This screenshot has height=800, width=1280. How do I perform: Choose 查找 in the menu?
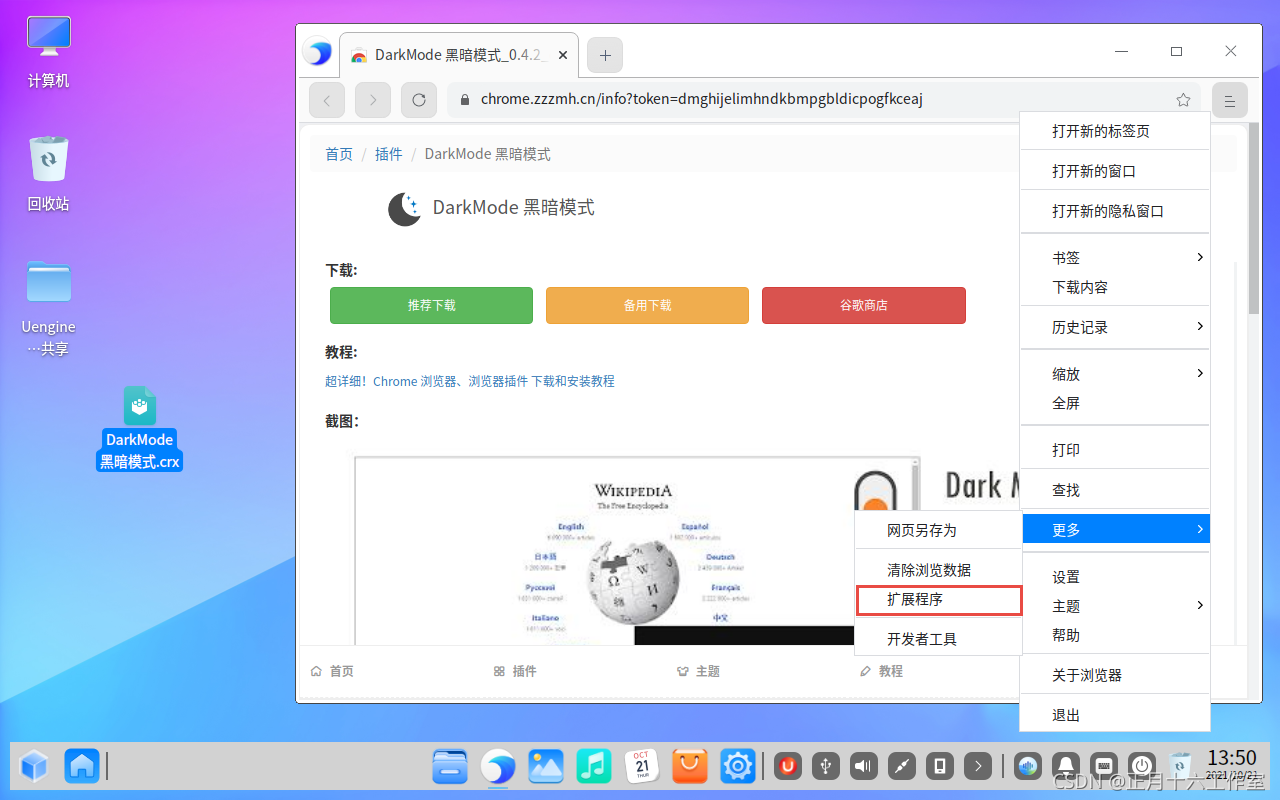click(x=1115, y=490)
